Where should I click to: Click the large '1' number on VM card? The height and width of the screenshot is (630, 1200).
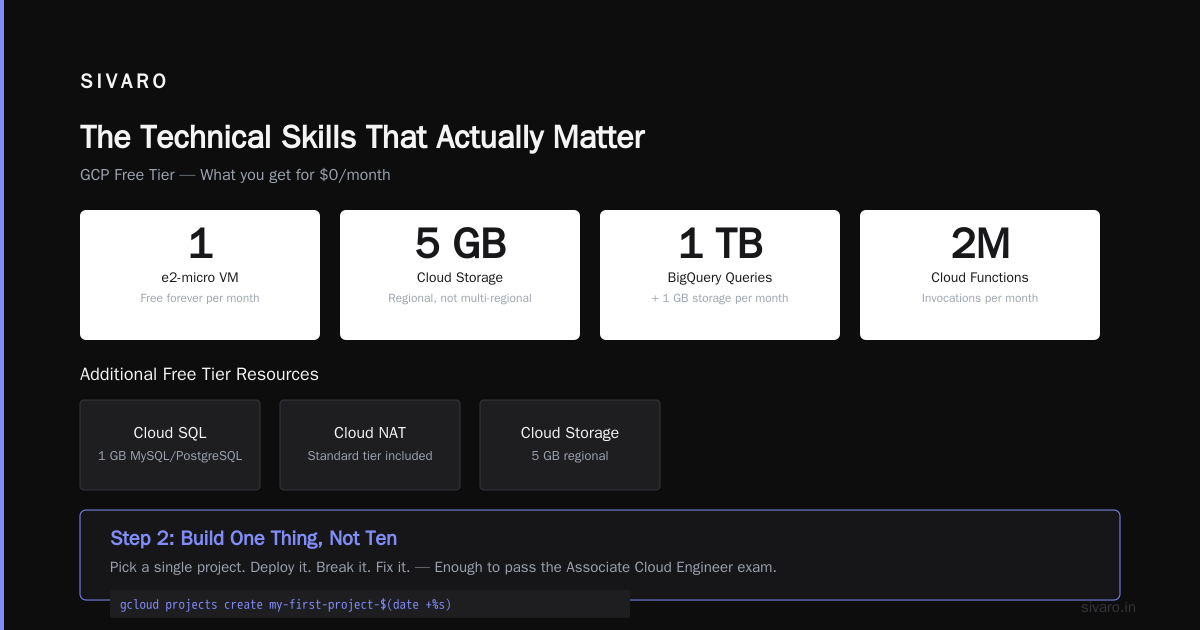200,244
